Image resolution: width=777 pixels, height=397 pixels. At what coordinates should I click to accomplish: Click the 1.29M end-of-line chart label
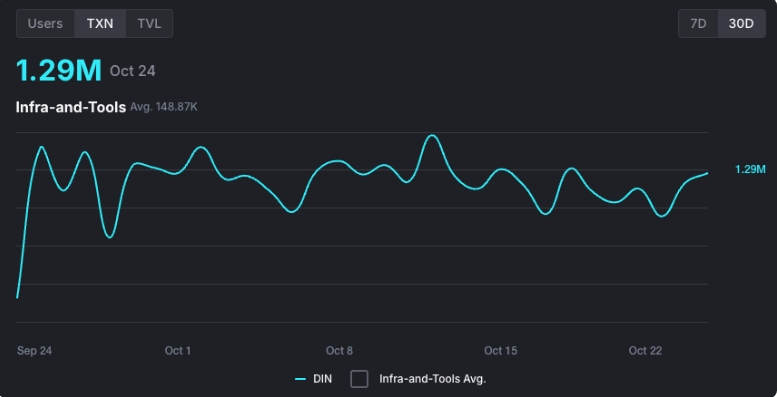tap(750, 170)
